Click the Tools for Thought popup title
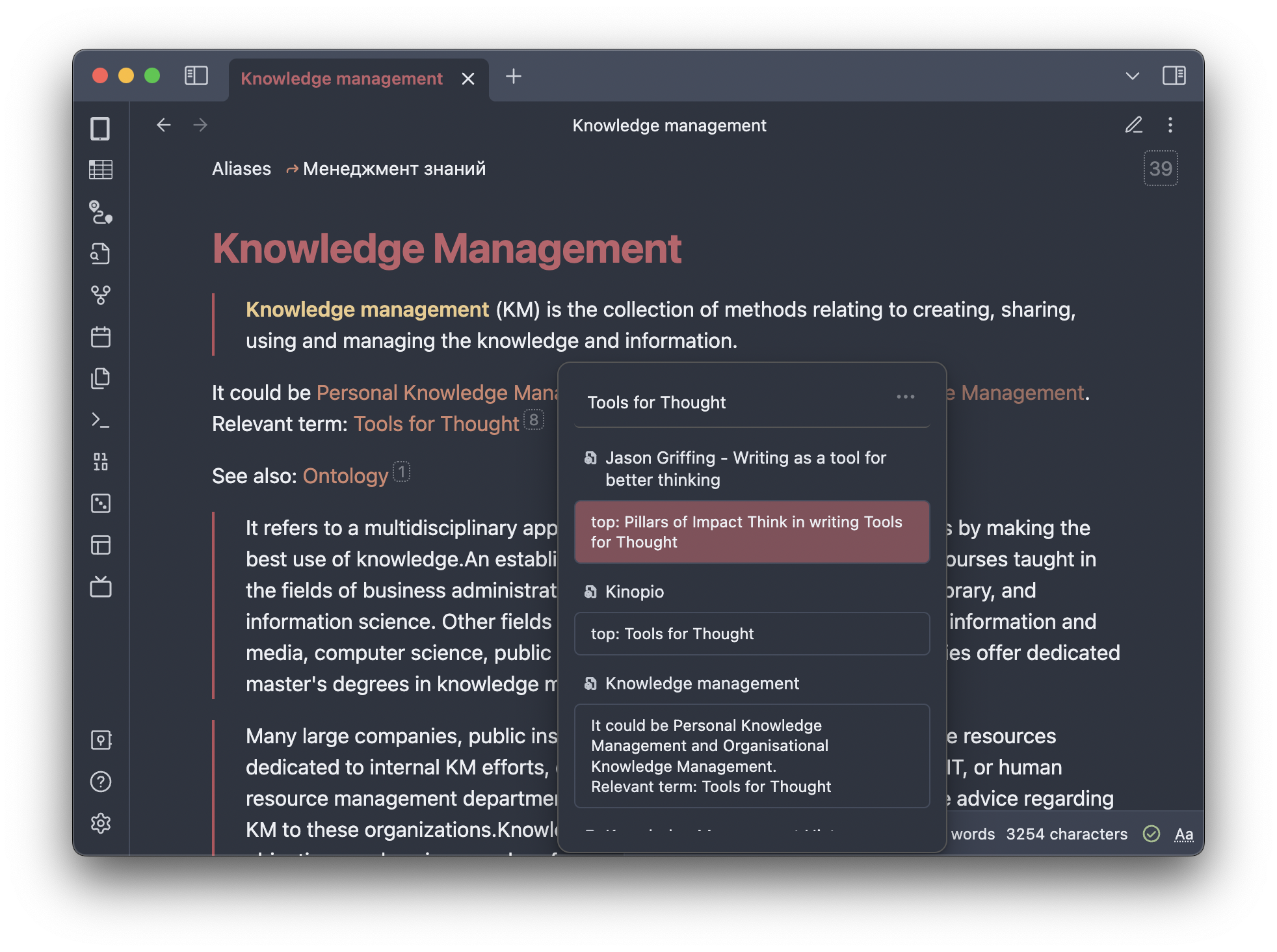Screen dimensions: 1277x952 click(657, 403)
